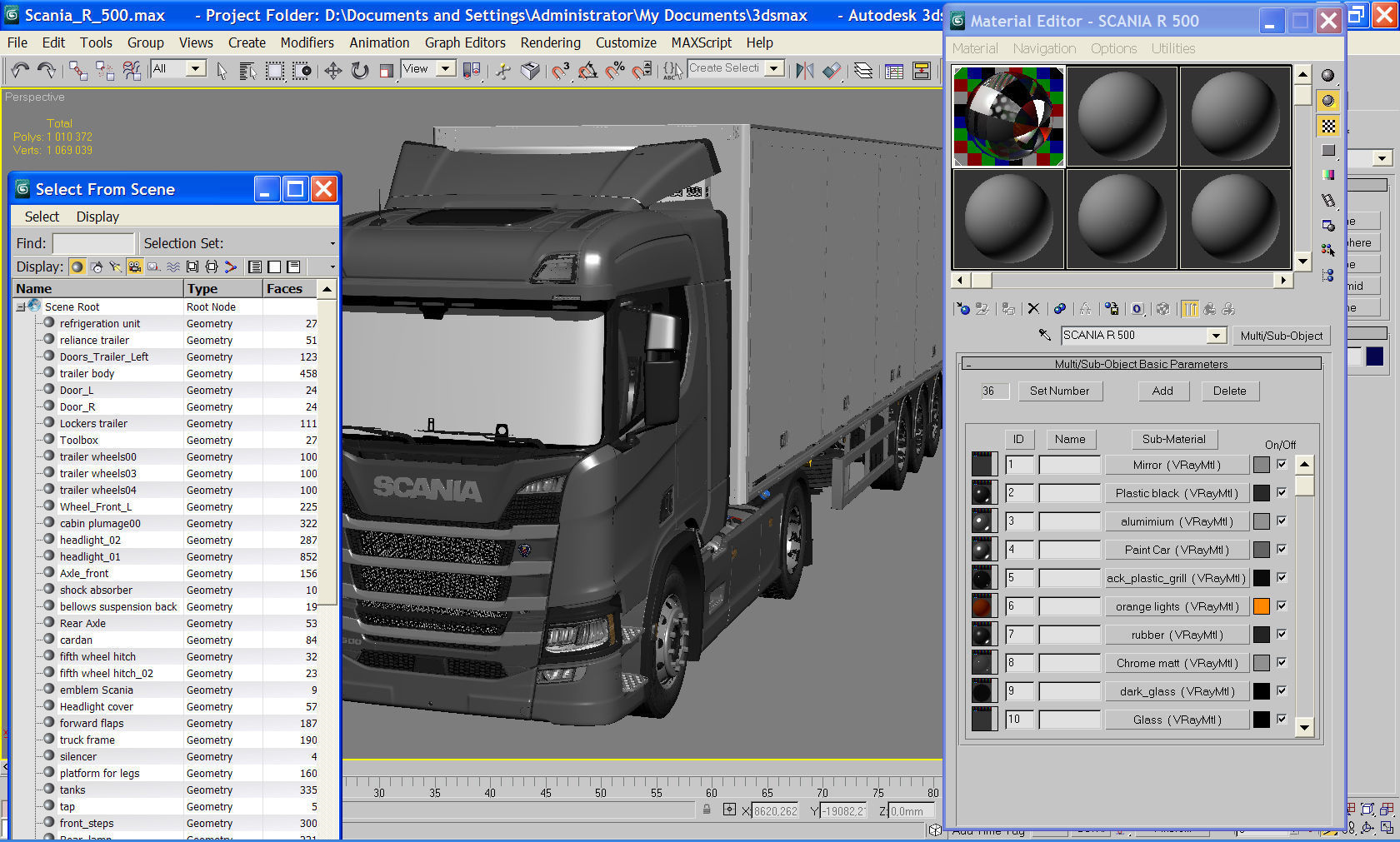Image resolution: width=1400 pixels, height=842 pixels.
Task: Open the Layer Manager icon
Action: click(x=863, y=71)
